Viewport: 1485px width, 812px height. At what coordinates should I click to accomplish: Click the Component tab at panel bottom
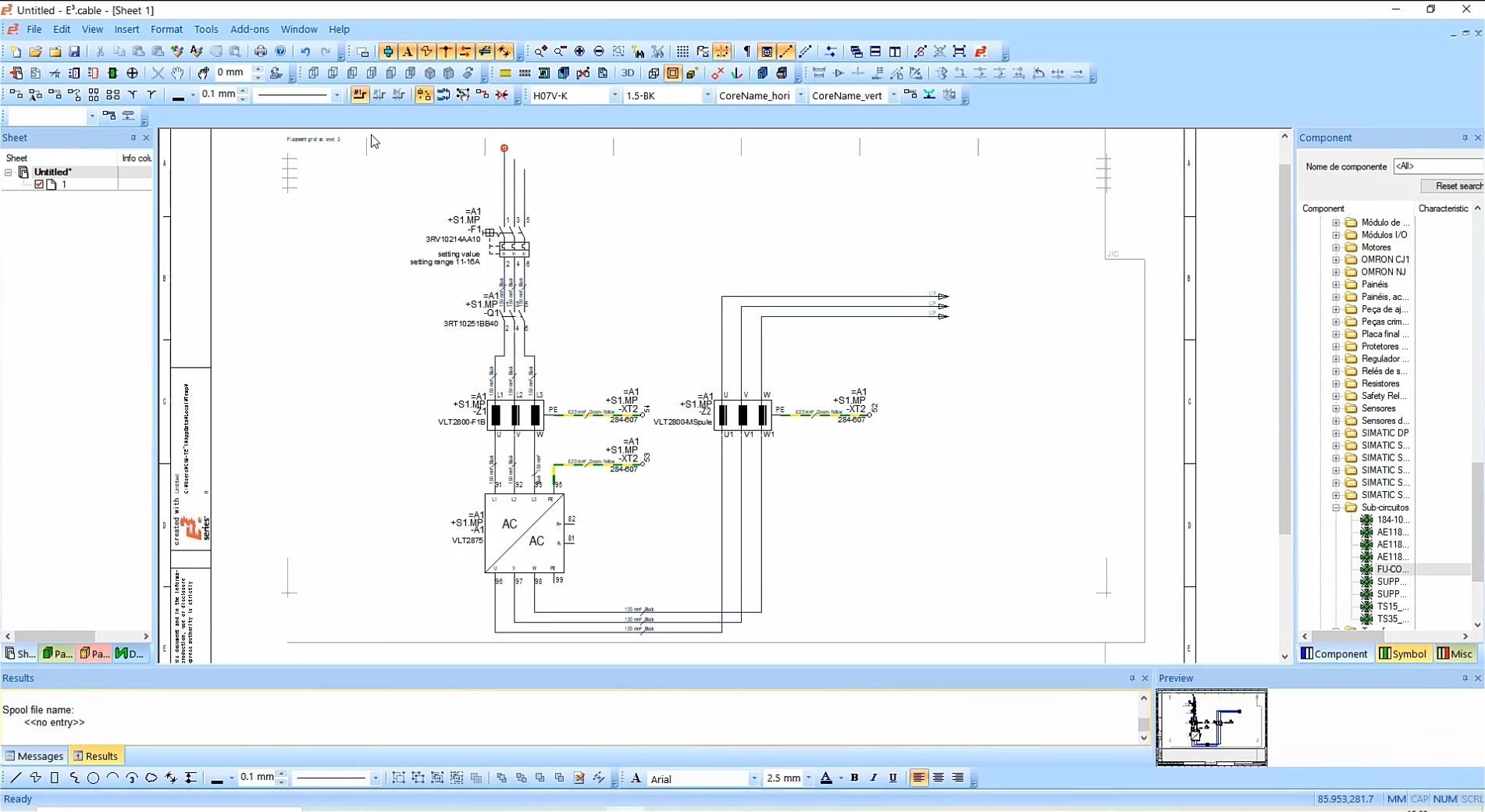tap(1334, 654)
